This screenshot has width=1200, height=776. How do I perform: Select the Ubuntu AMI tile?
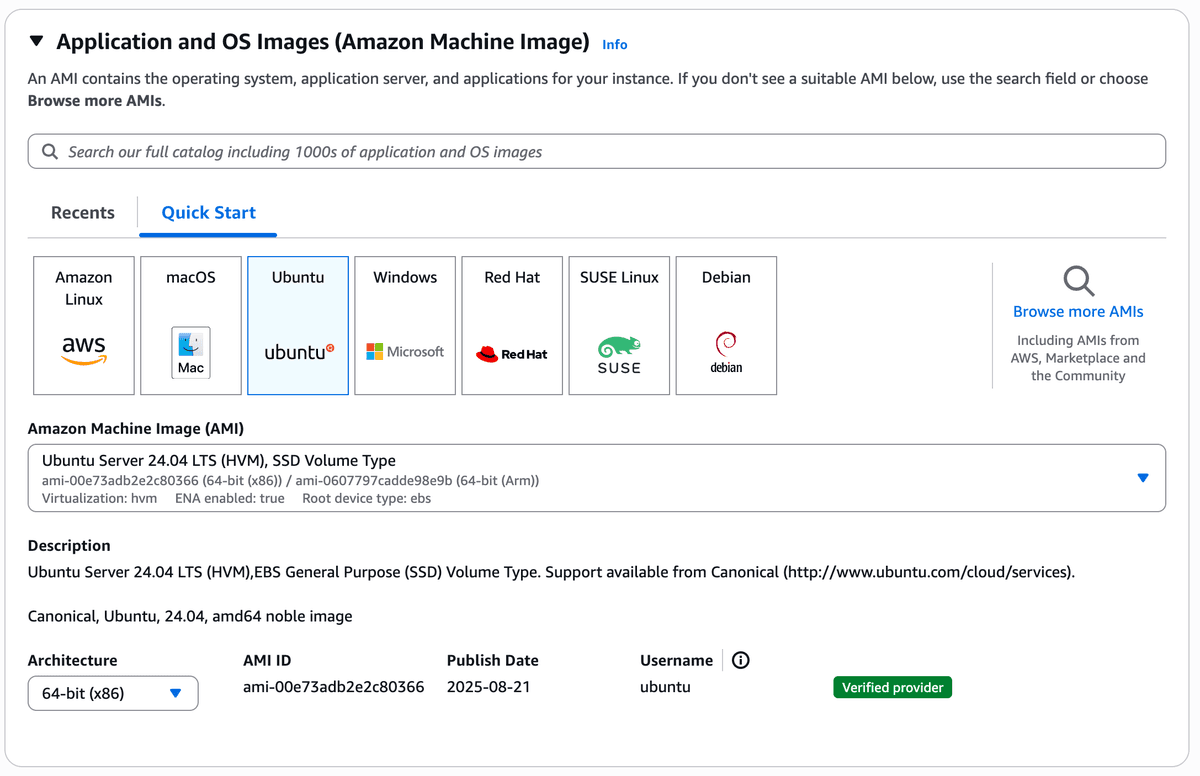(x=298, y=325)
